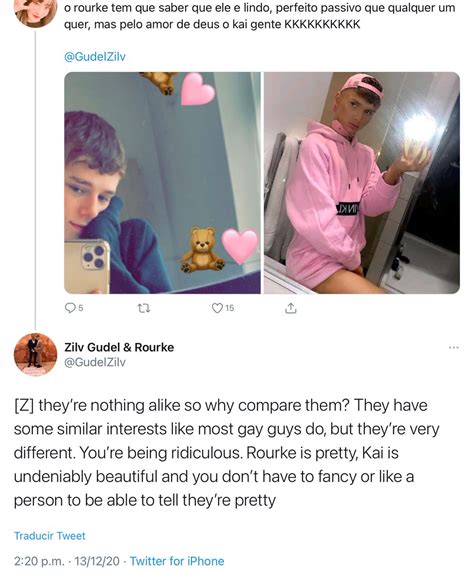This screenshot has height=579, width=474.
Task: Click the like count number 15
Action: pos(230,308)
